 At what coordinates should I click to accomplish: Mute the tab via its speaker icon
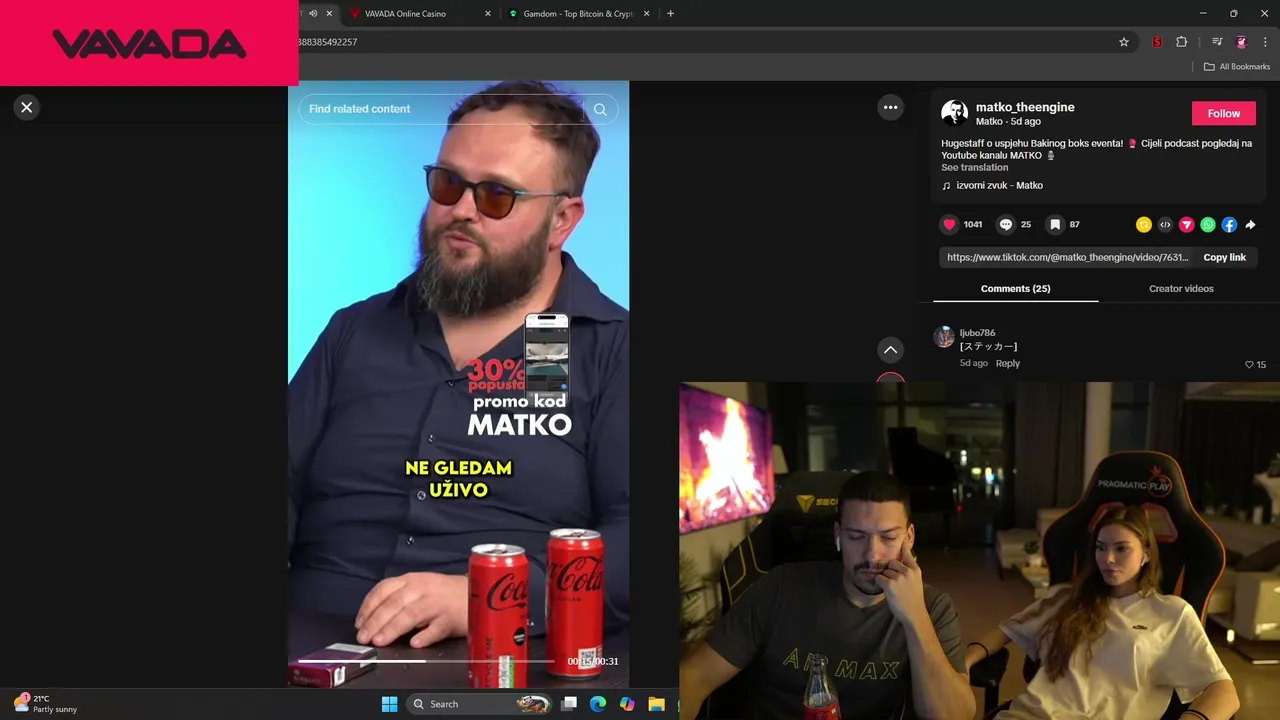[x=313, y=14]
